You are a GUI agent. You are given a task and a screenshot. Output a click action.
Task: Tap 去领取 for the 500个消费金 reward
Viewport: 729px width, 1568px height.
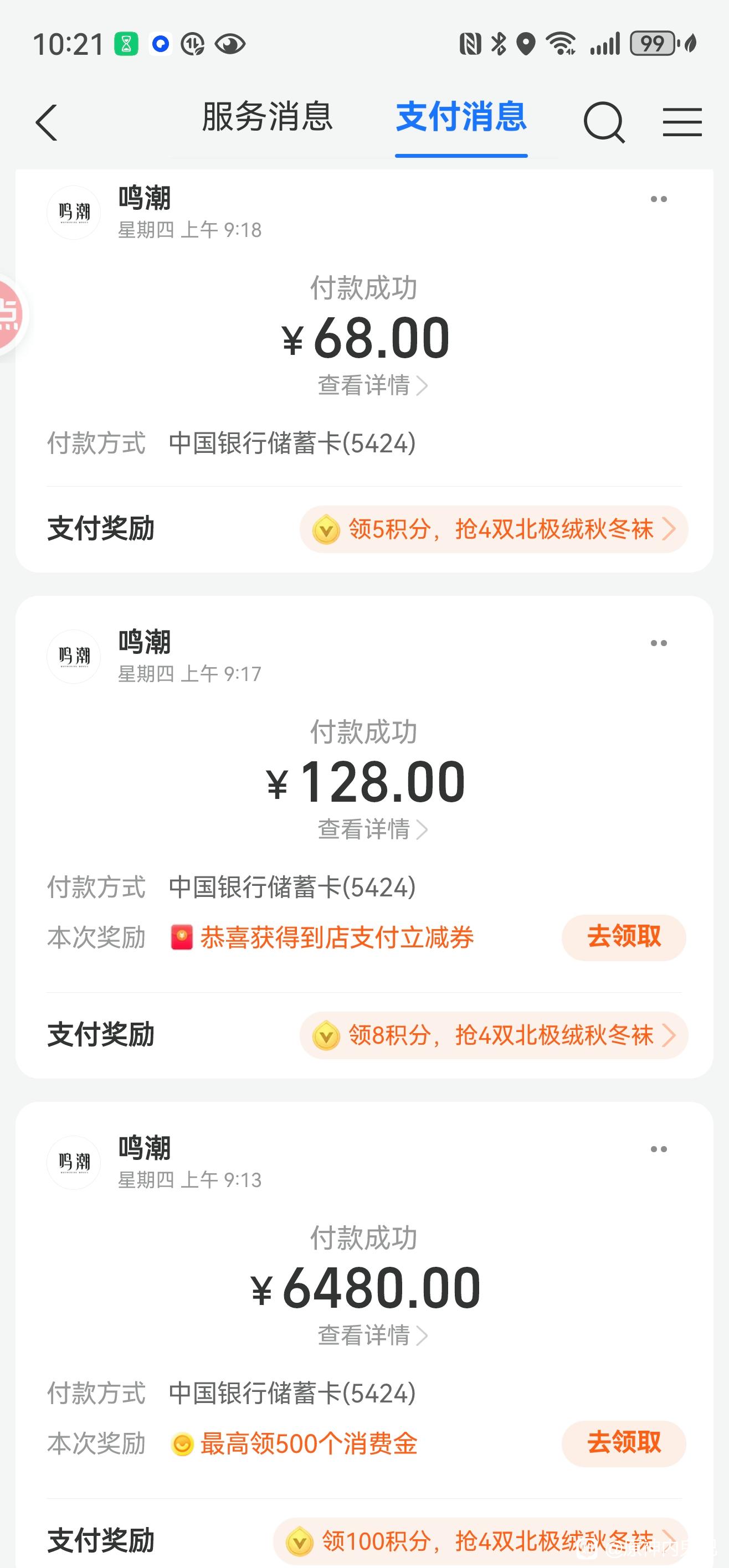click(624, 1443)
